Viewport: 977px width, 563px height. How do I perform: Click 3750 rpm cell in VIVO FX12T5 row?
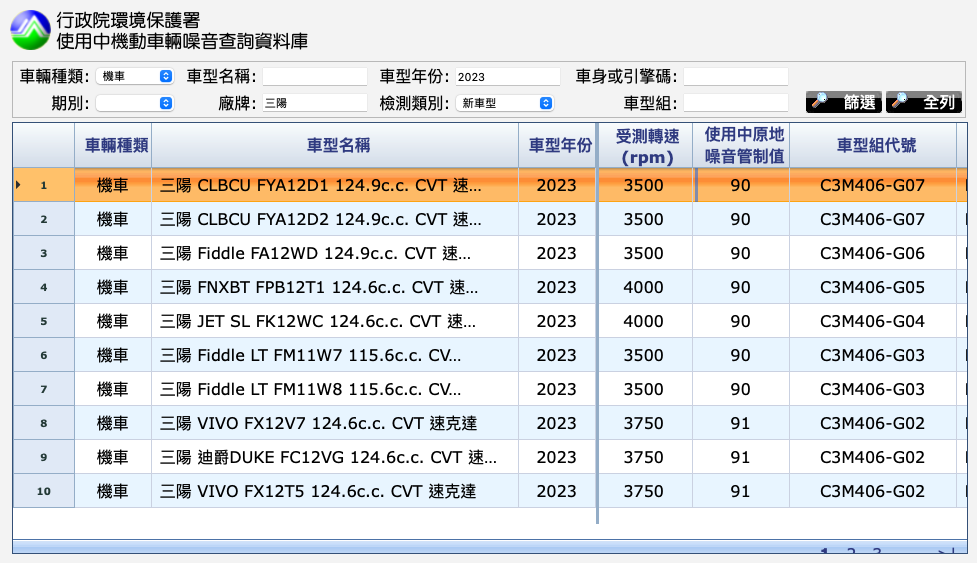646,491
